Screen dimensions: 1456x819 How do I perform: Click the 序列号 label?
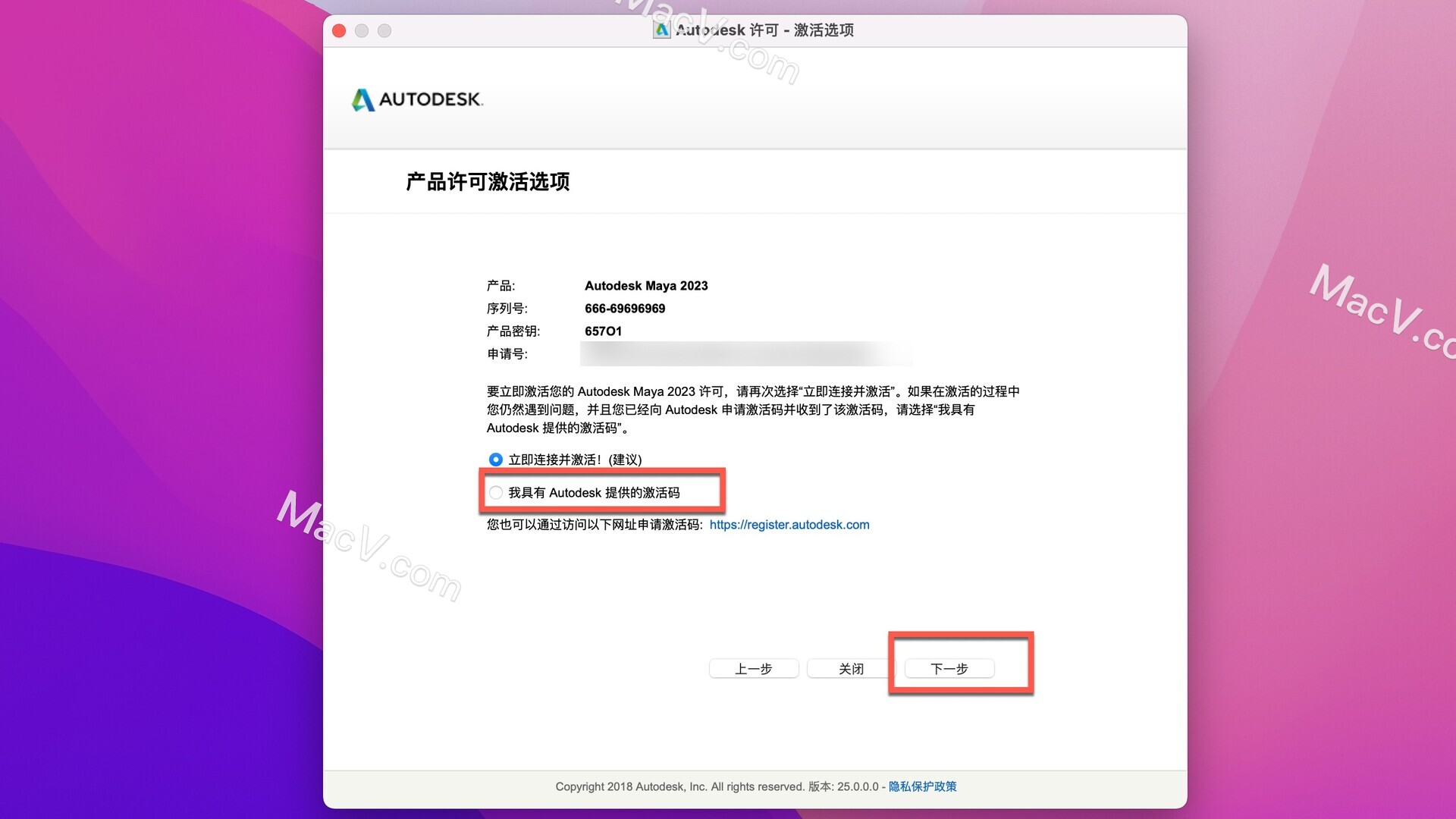pos(507,309)
